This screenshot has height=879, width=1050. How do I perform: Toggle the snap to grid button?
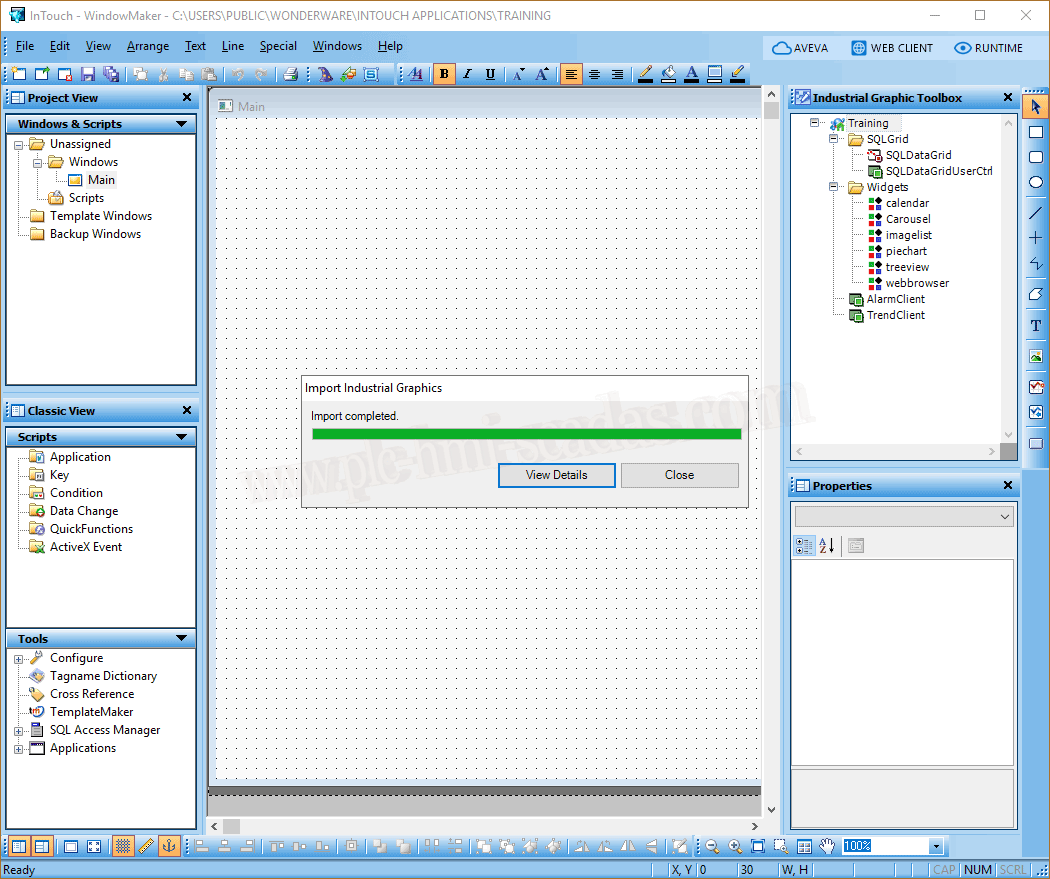click(x=123, y=846)
